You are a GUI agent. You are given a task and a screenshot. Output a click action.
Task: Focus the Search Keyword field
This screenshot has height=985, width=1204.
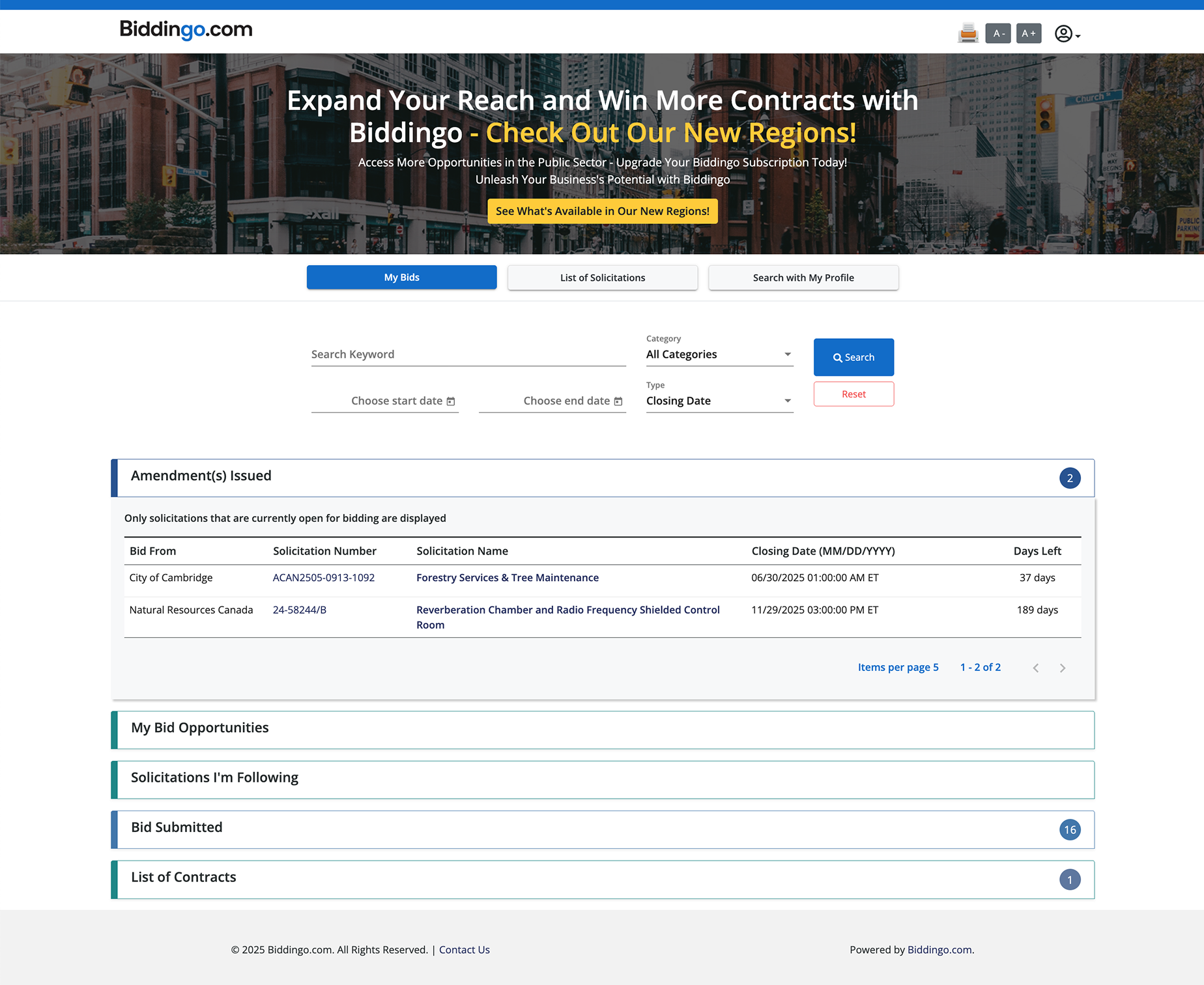(x=468, y=354)
